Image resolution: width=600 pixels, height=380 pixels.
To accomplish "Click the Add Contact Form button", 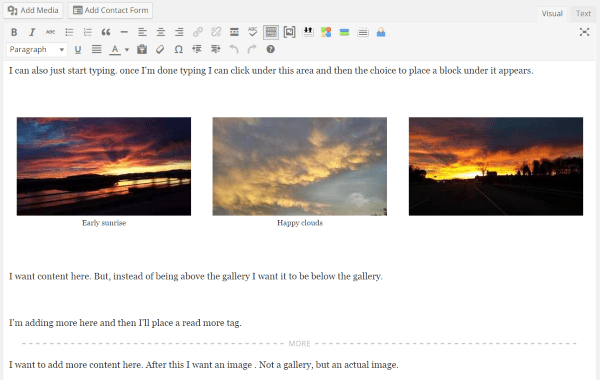I will point(110,10).
